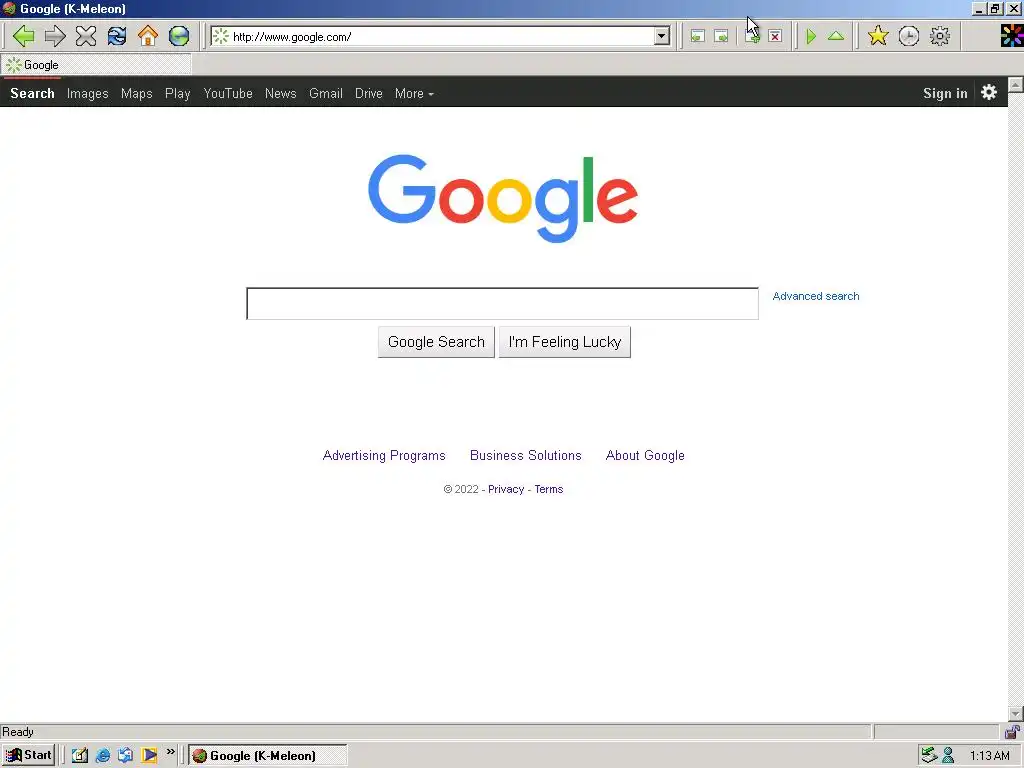
Task: Click the security lock icon in status bar
Action: pos(1012,731)
